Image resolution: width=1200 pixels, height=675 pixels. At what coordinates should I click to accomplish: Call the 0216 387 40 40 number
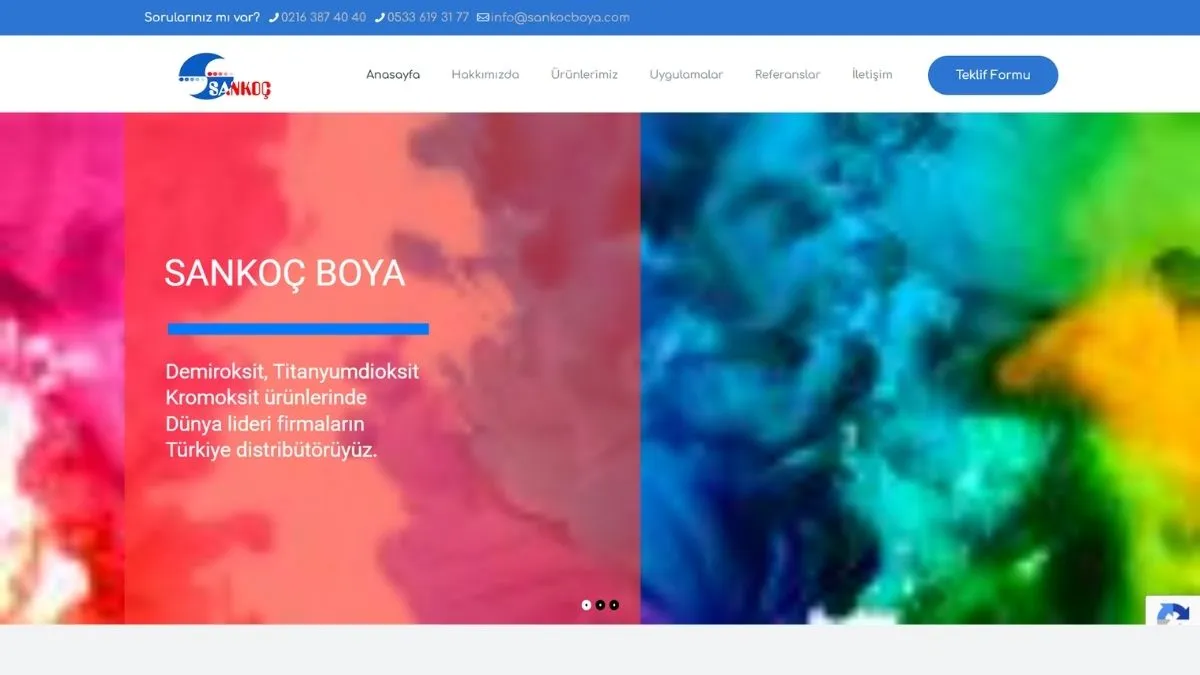pos(324,18)
